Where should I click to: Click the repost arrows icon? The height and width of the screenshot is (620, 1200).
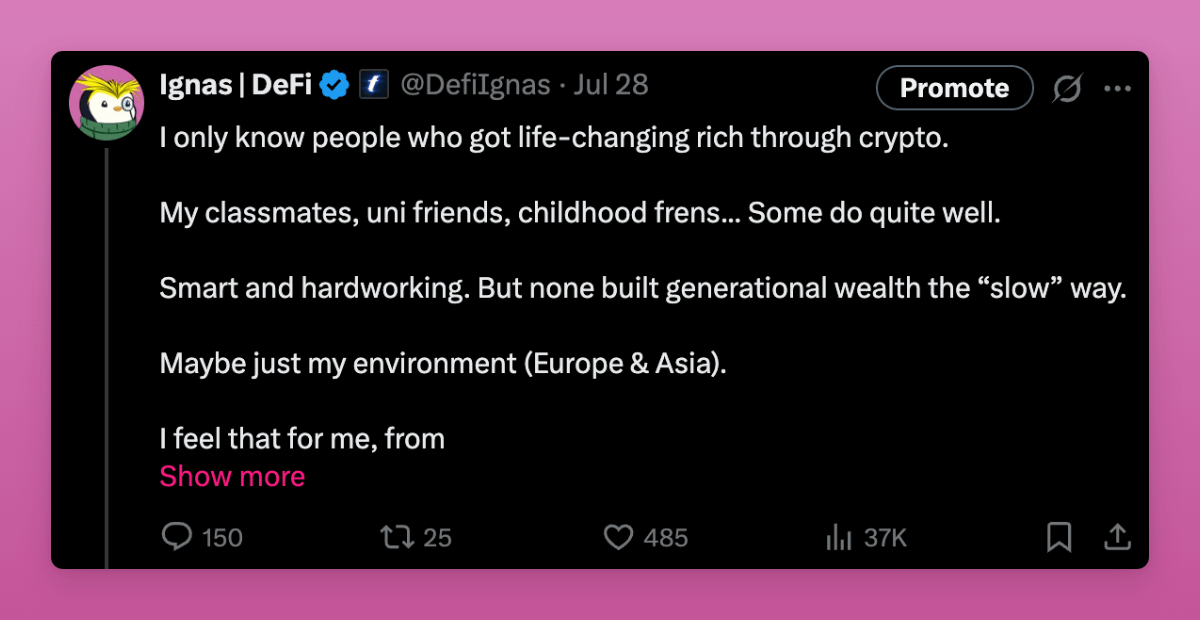pos(397,537)
